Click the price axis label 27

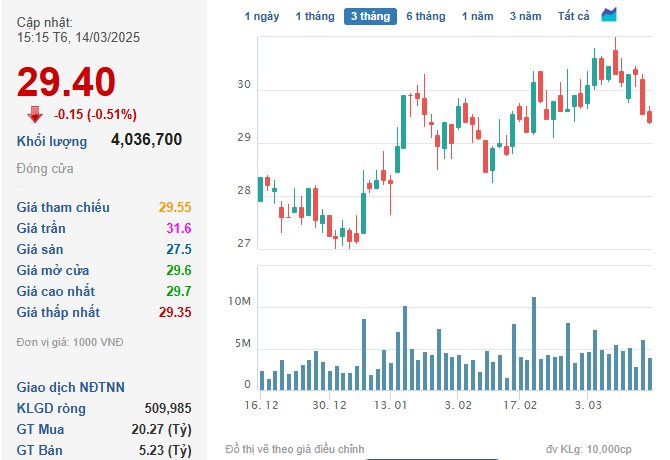click(x=244, y=243)
